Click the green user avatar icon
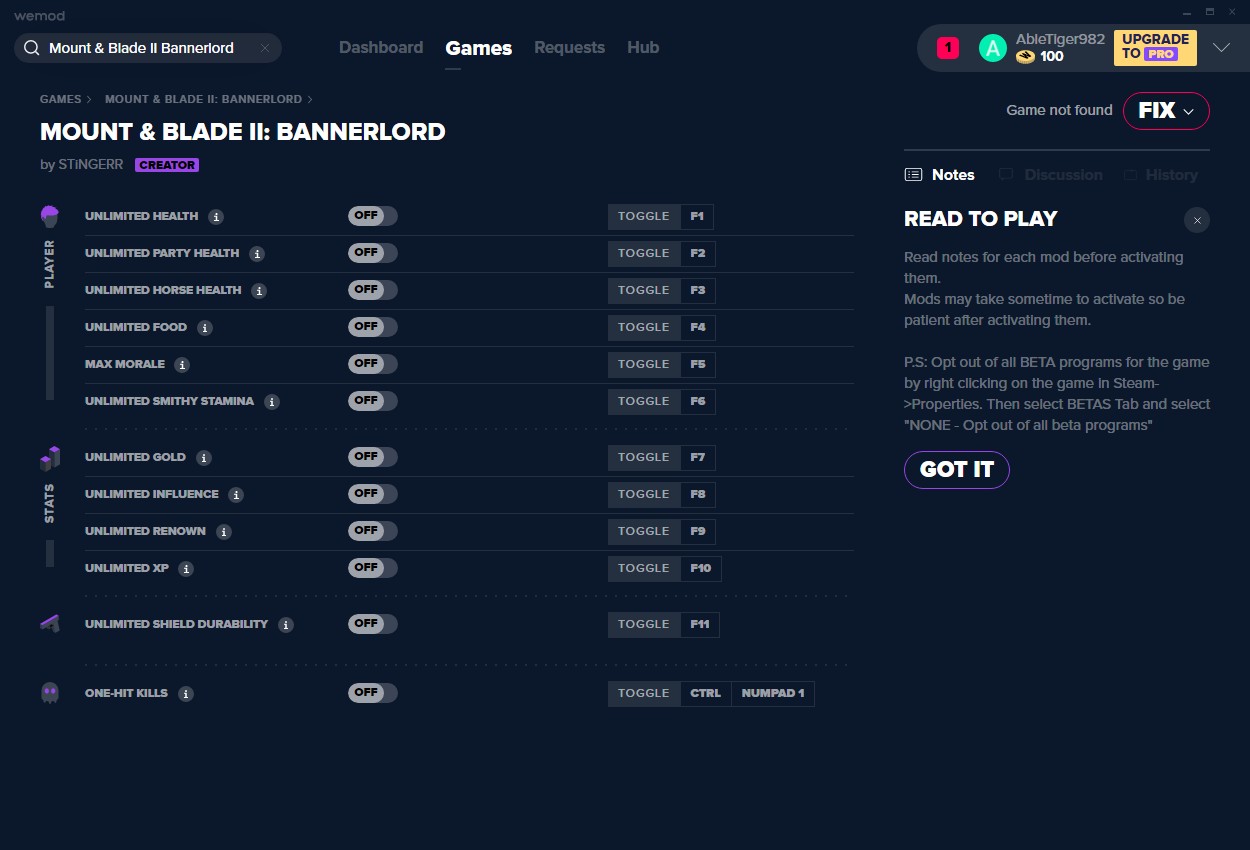Image resolution: width=1250 pixels, height=850 pixels. pyautogui.click(x=992, y=48)
